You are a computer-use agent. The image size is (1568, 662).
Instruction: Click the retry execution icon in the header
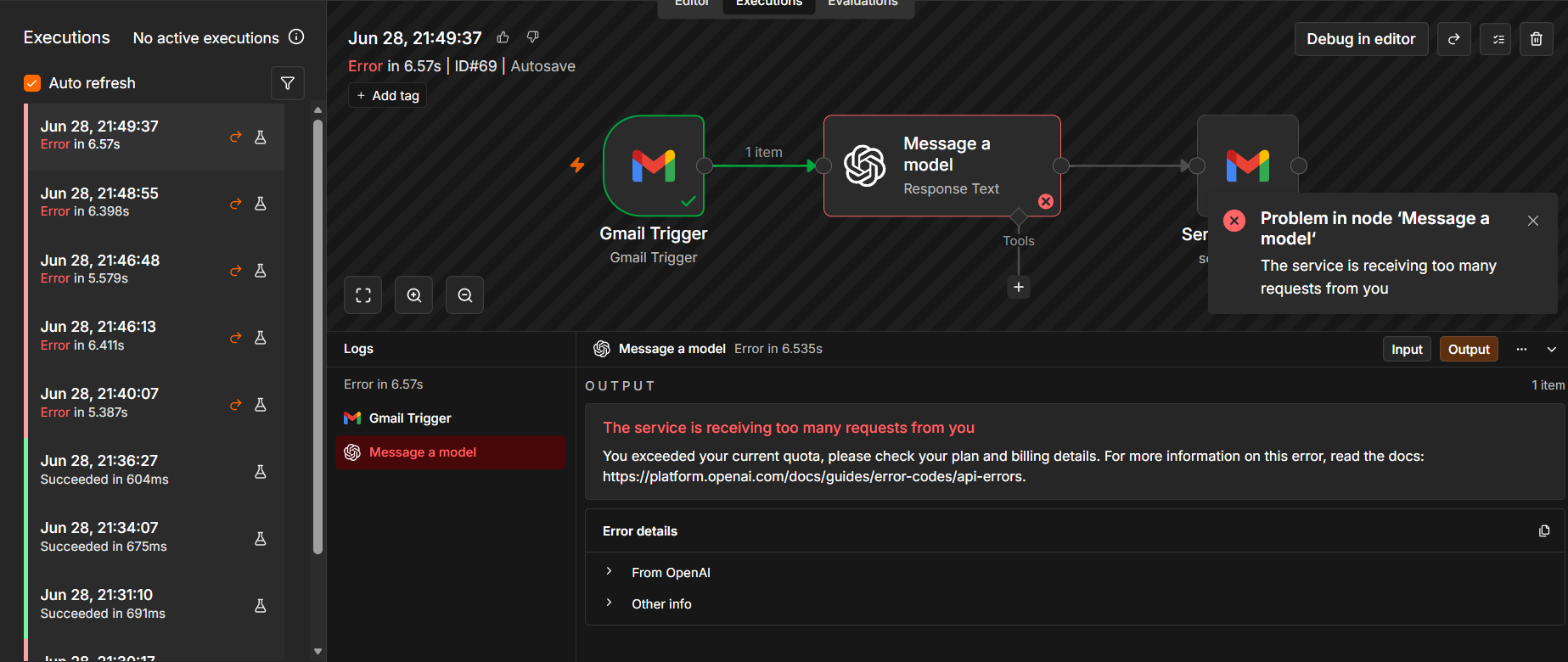[1453, 39]
